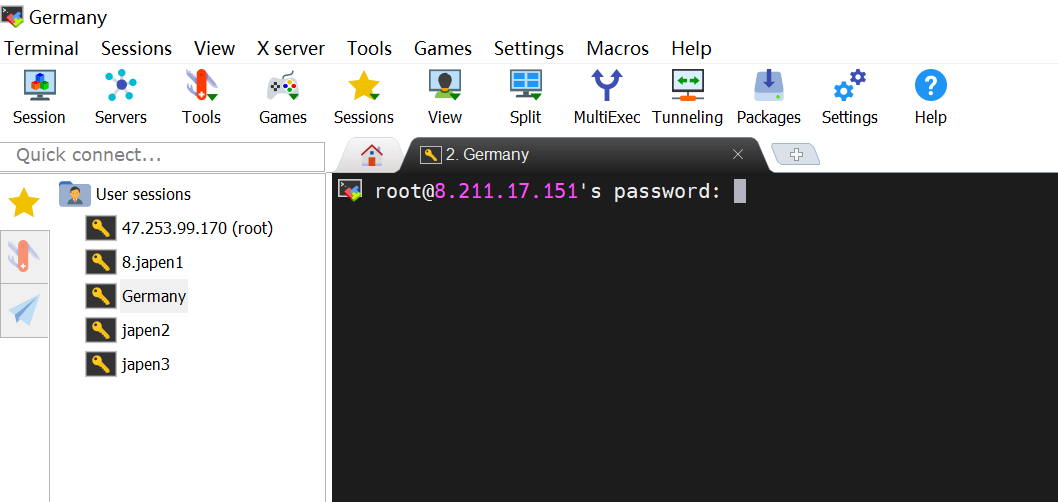Open the Tools menu

[x=369, y=49]
